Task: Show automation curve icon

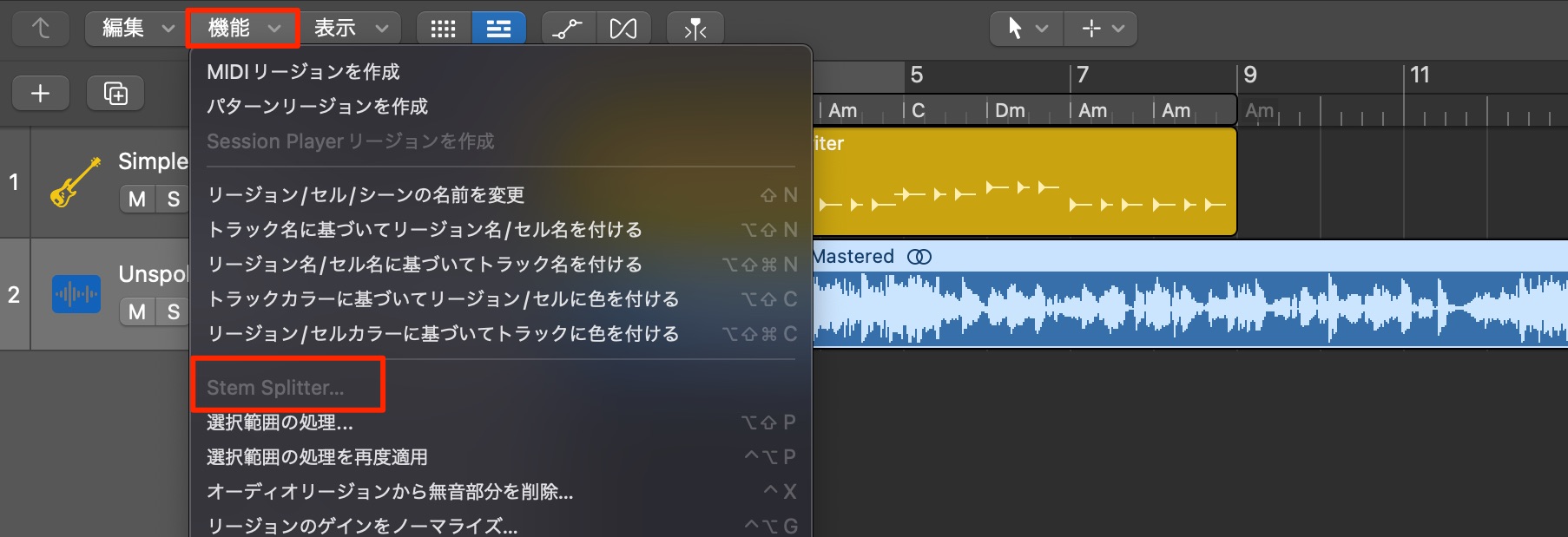Action: tap(568, 28)
